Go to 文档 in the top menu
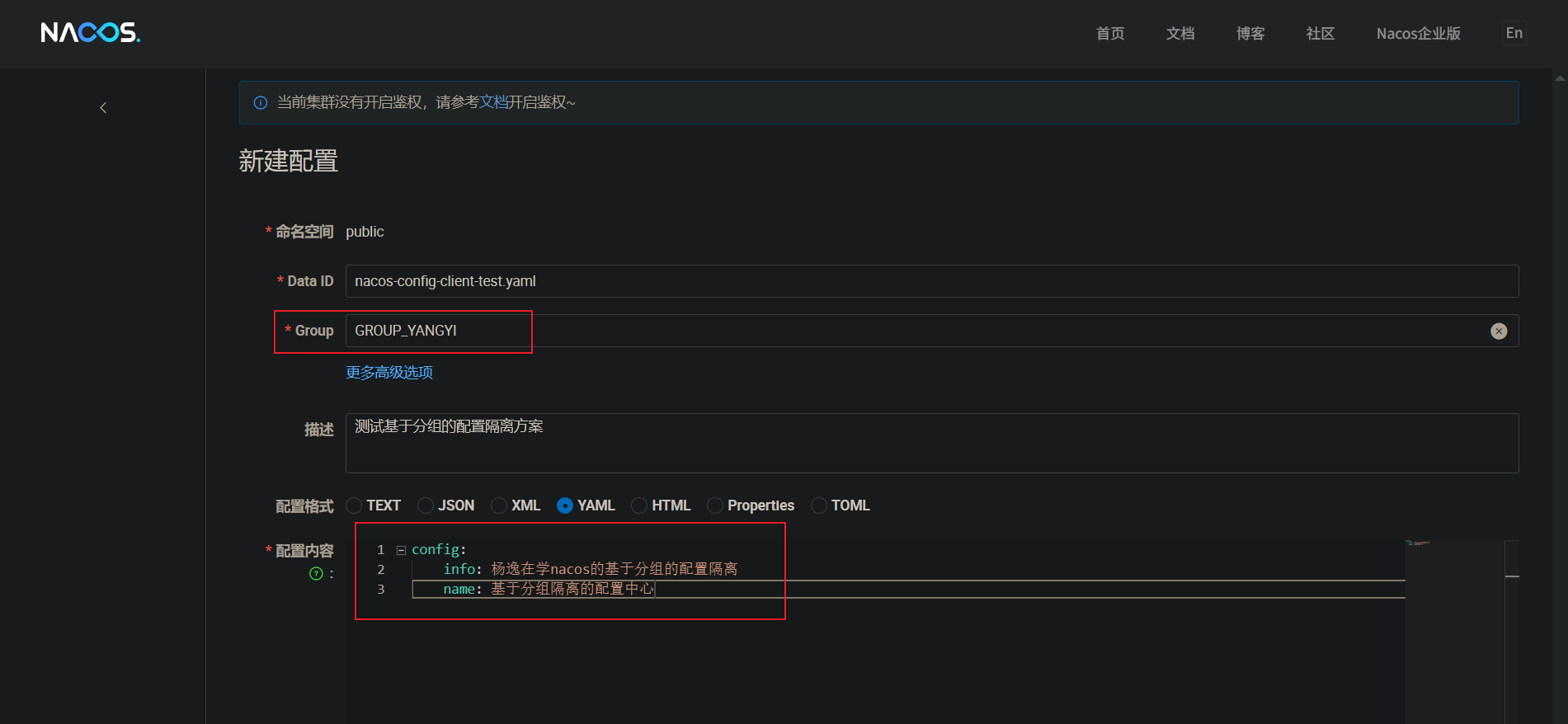Image resolution: width=1568 pixels, height=724 pixels. [1180, 34]
